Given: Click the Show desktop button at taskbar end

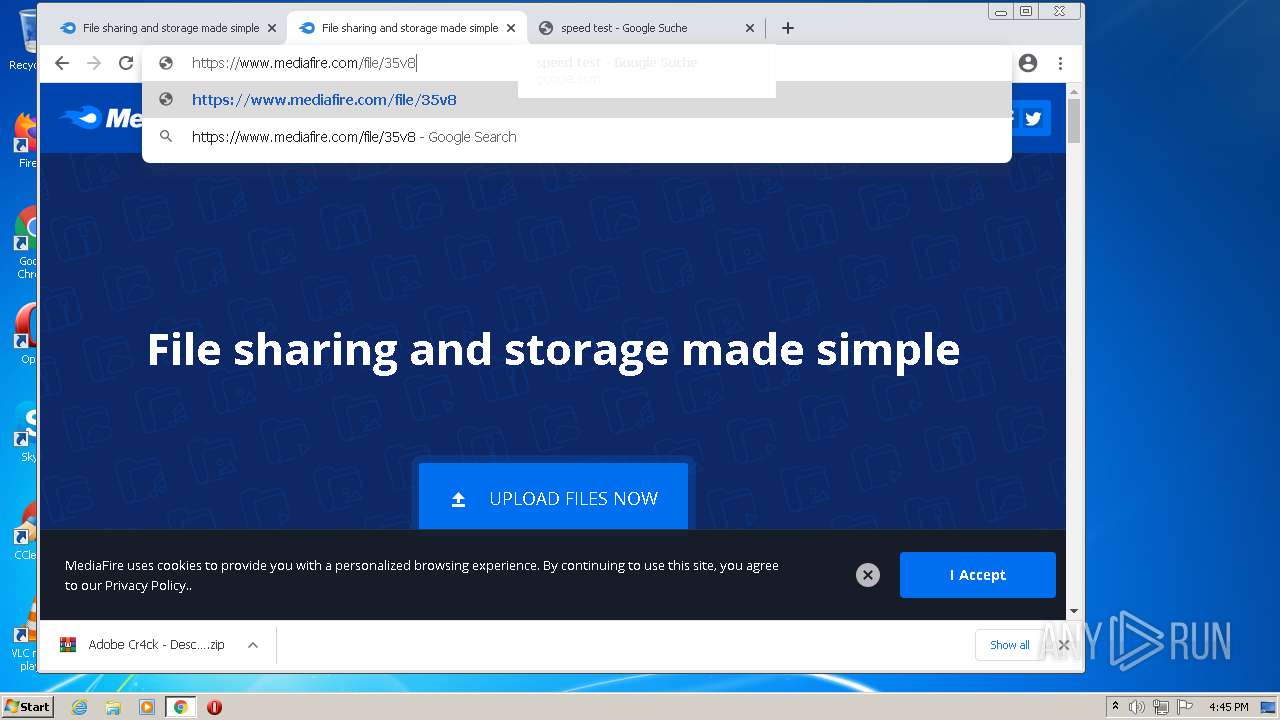Looking at the screenshot, I should (x=1269, y=707).
